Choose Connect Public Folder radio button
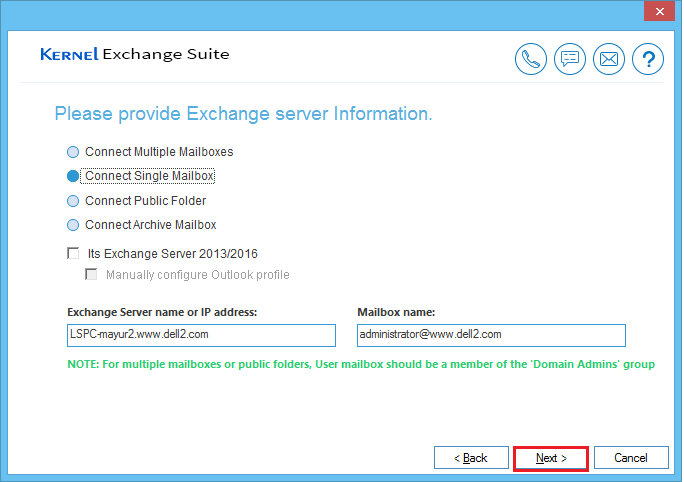 pyautogui.click(x=73, y=201)
